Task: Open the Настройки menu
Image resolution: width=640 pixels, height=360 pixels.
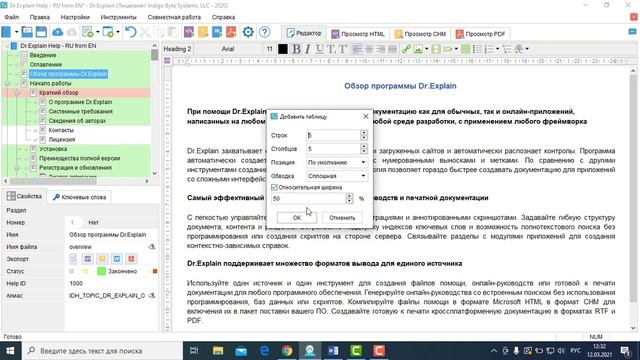Action: pyautogui.click(x=75, y=17)
